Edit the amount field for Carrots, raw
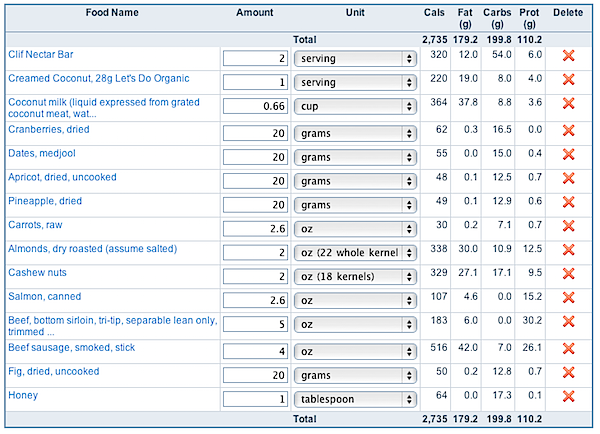 pyautogui.click(x=255, y=229)
